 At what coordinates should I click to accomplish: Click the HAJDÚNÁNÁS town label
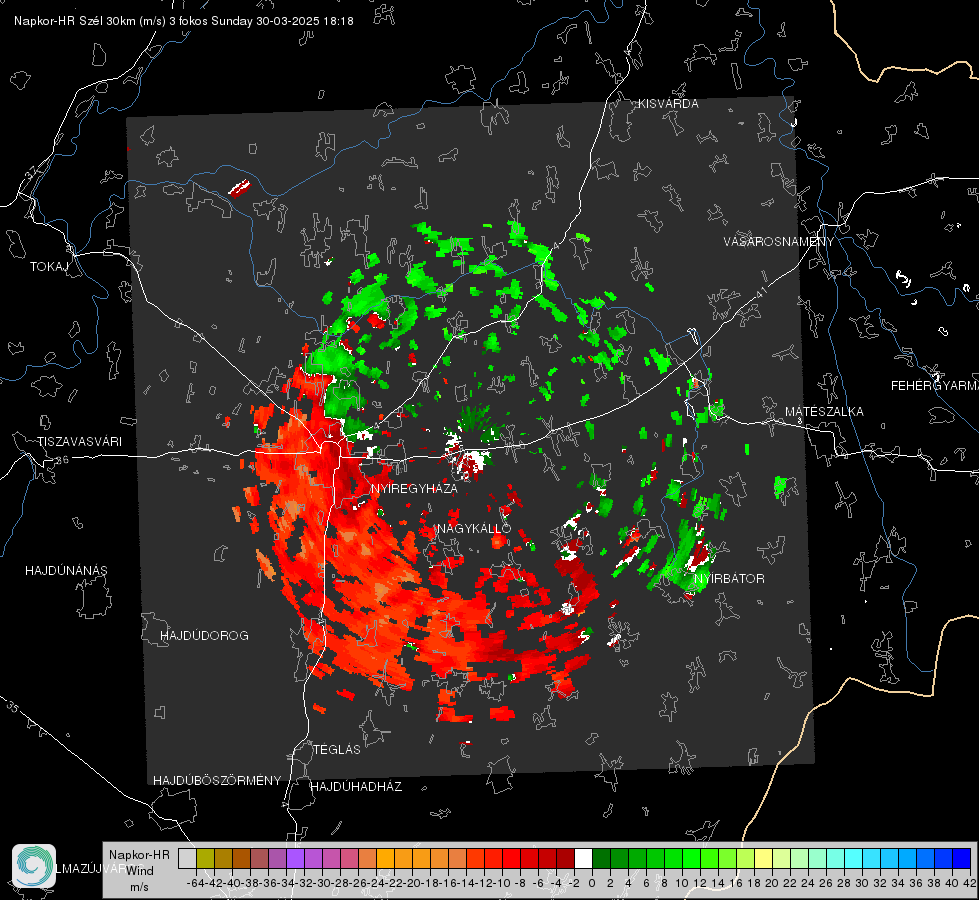pyautogui.click(x=66, y=571)
